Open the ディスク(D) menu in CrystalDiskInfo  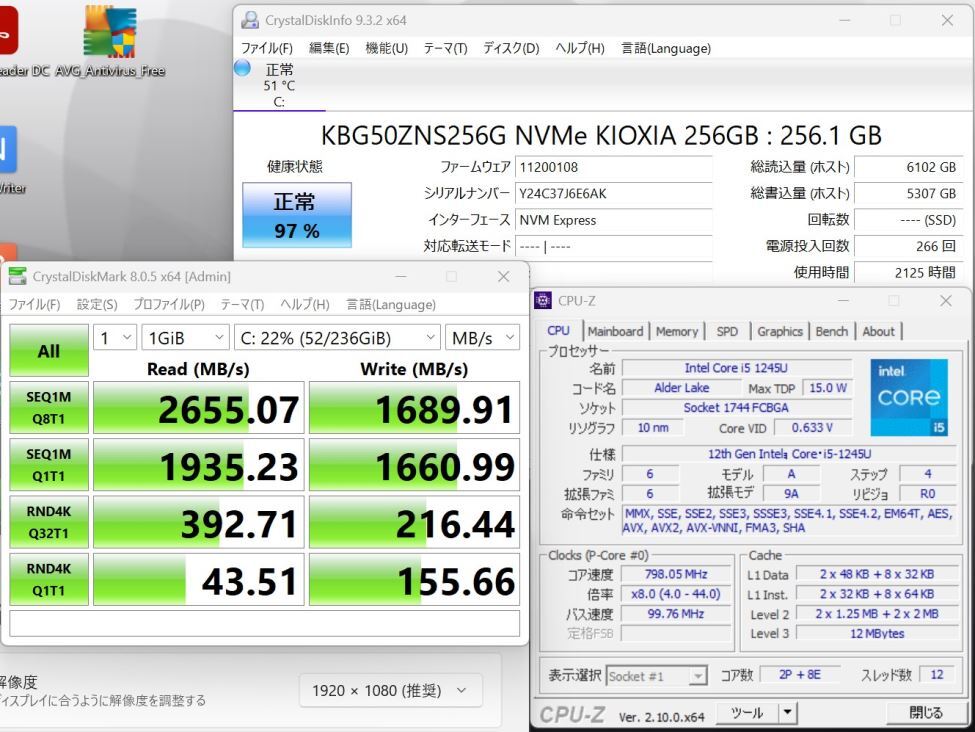tap(510, 47)
